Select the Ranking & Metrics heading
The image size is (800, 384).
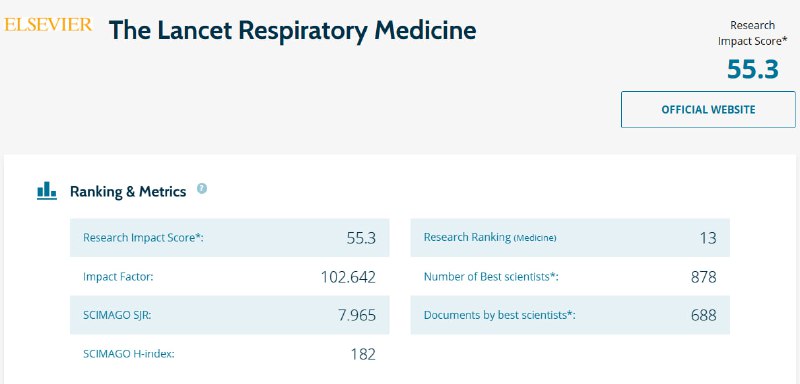pos(128,192)
